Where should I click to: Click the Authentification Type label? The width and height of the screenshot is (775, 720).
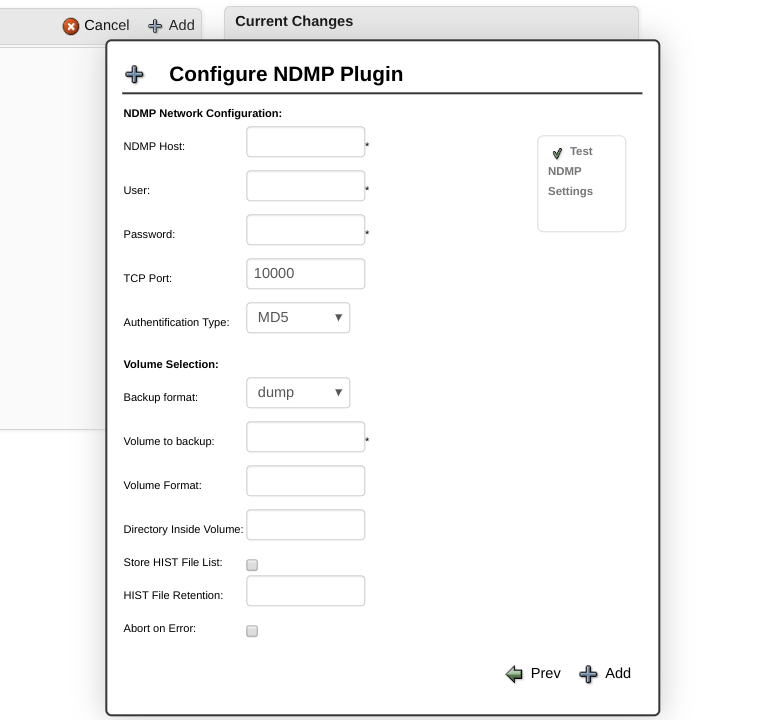click(176, 322)
